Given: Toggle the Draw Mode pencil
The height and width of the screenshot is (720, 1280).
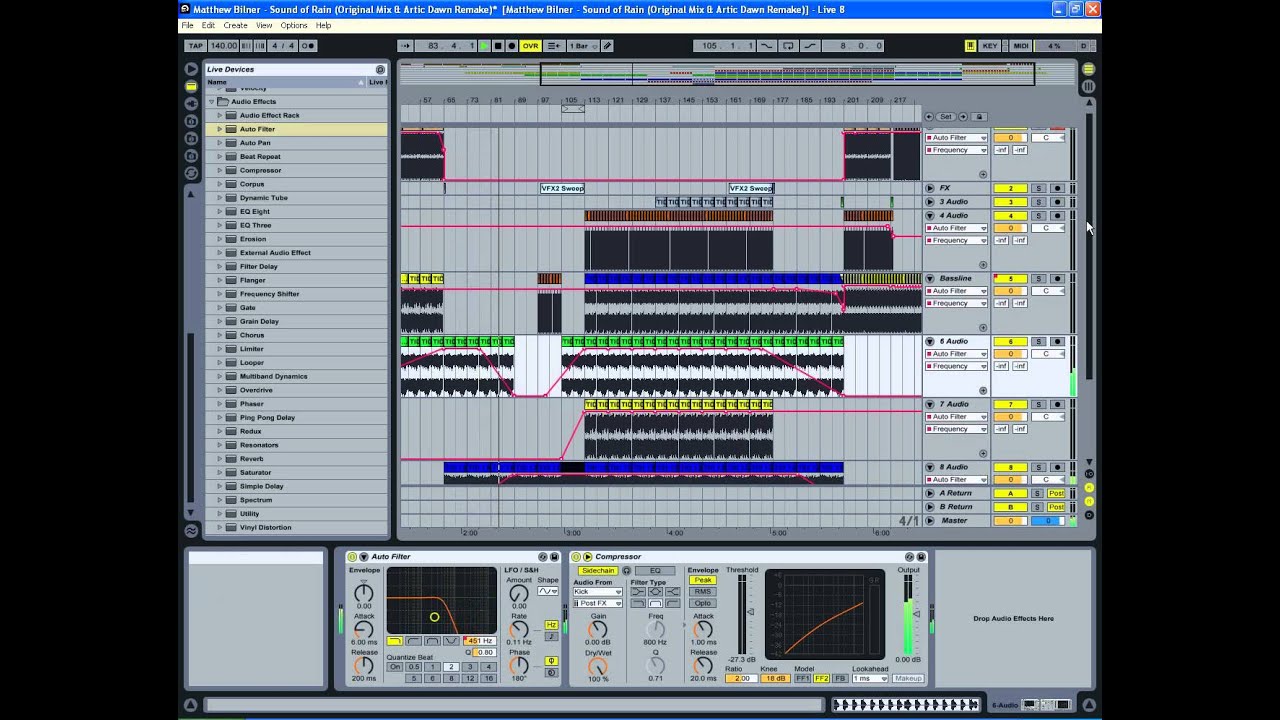Looking at the screenshot, I should [607, 46].
